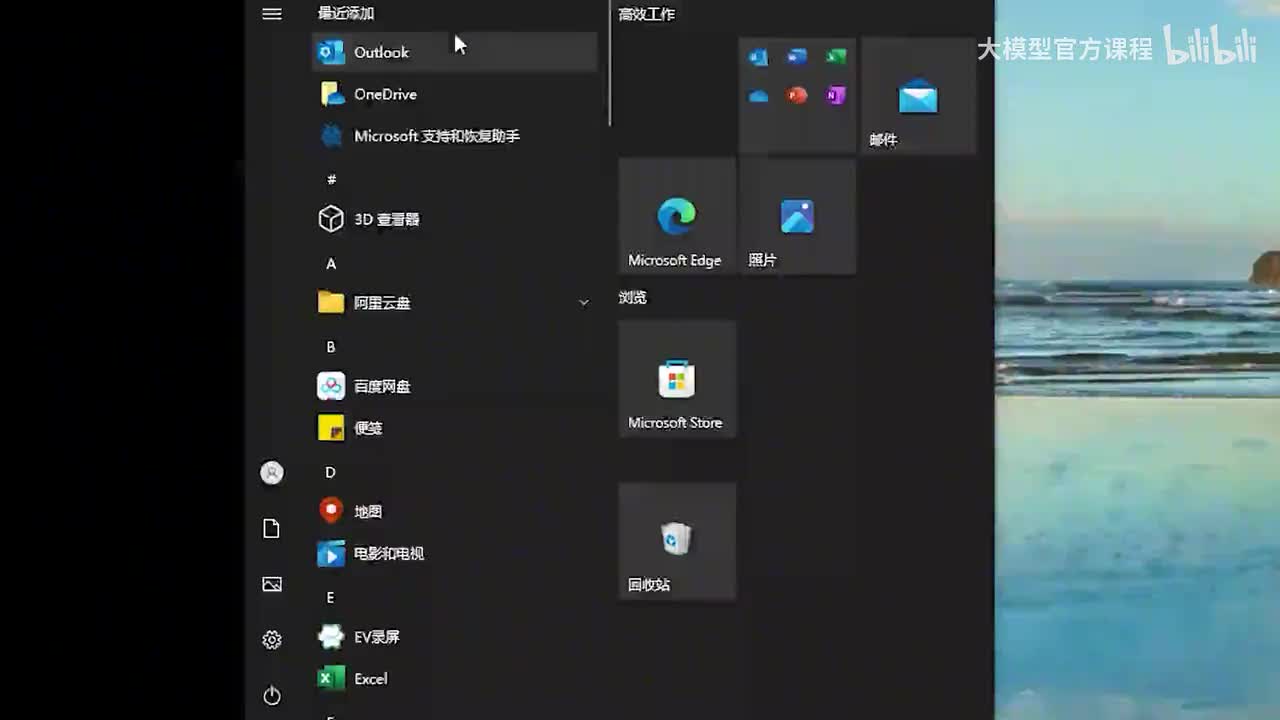Screen dimensions: 1280x720
Task: Open the 照片 photos tile
Action: (797, 216)
